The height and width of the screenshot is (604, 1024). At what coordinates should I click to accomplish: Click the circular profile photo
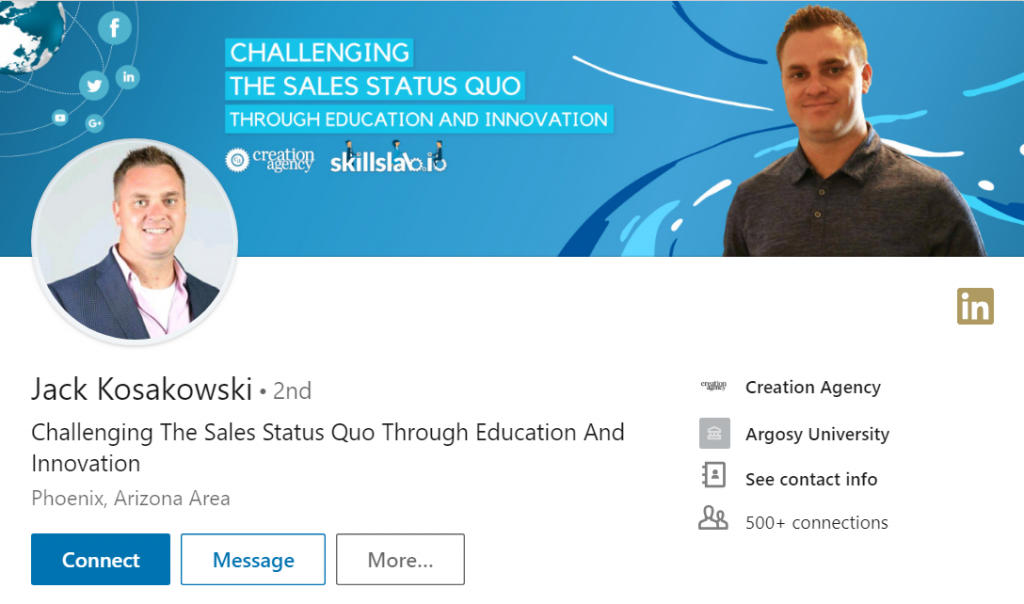coord(135,242)
